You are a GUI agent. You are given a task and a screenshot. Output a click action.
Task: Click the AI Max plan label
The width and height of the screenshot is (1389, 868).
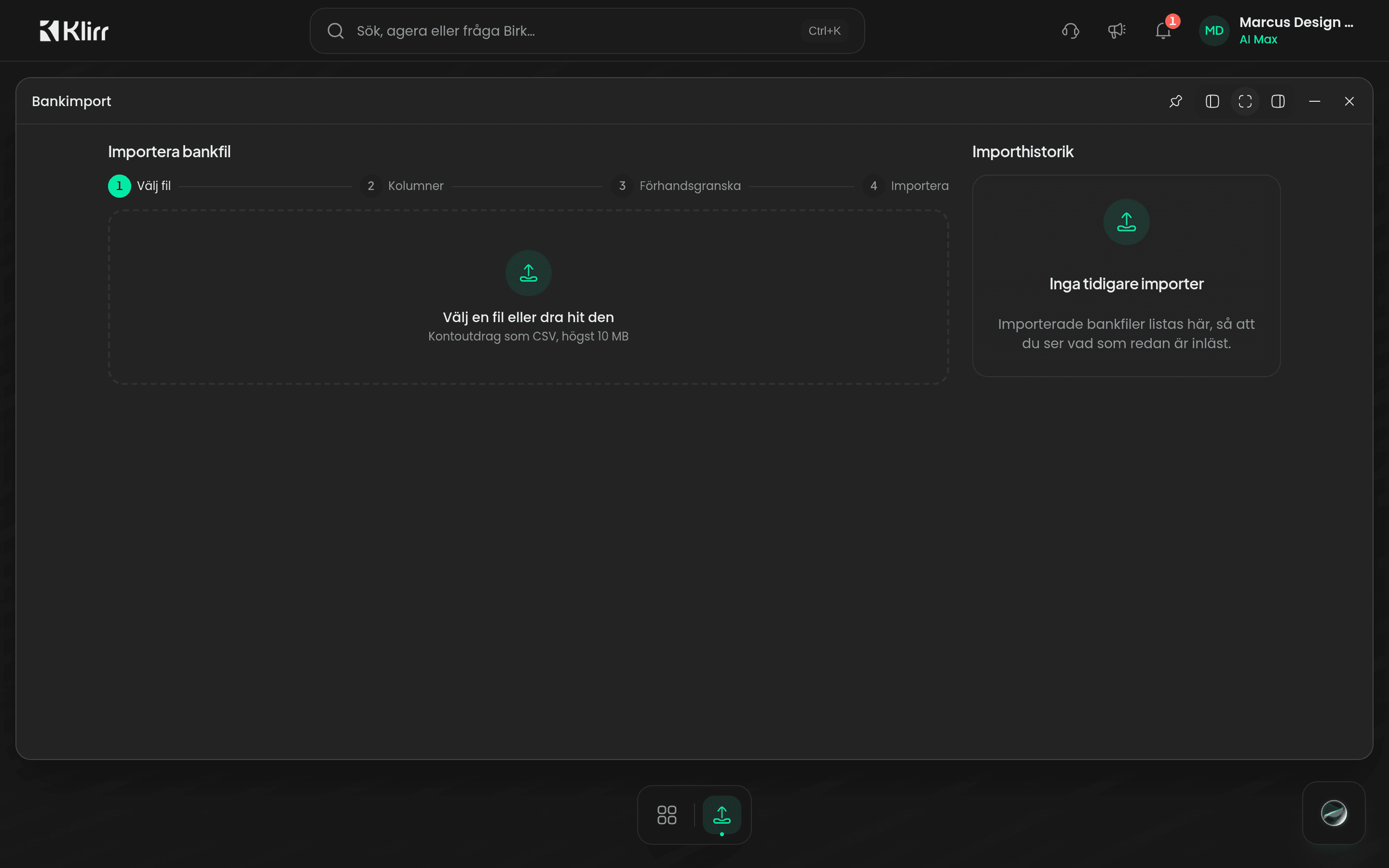(x=1258, y=40)
